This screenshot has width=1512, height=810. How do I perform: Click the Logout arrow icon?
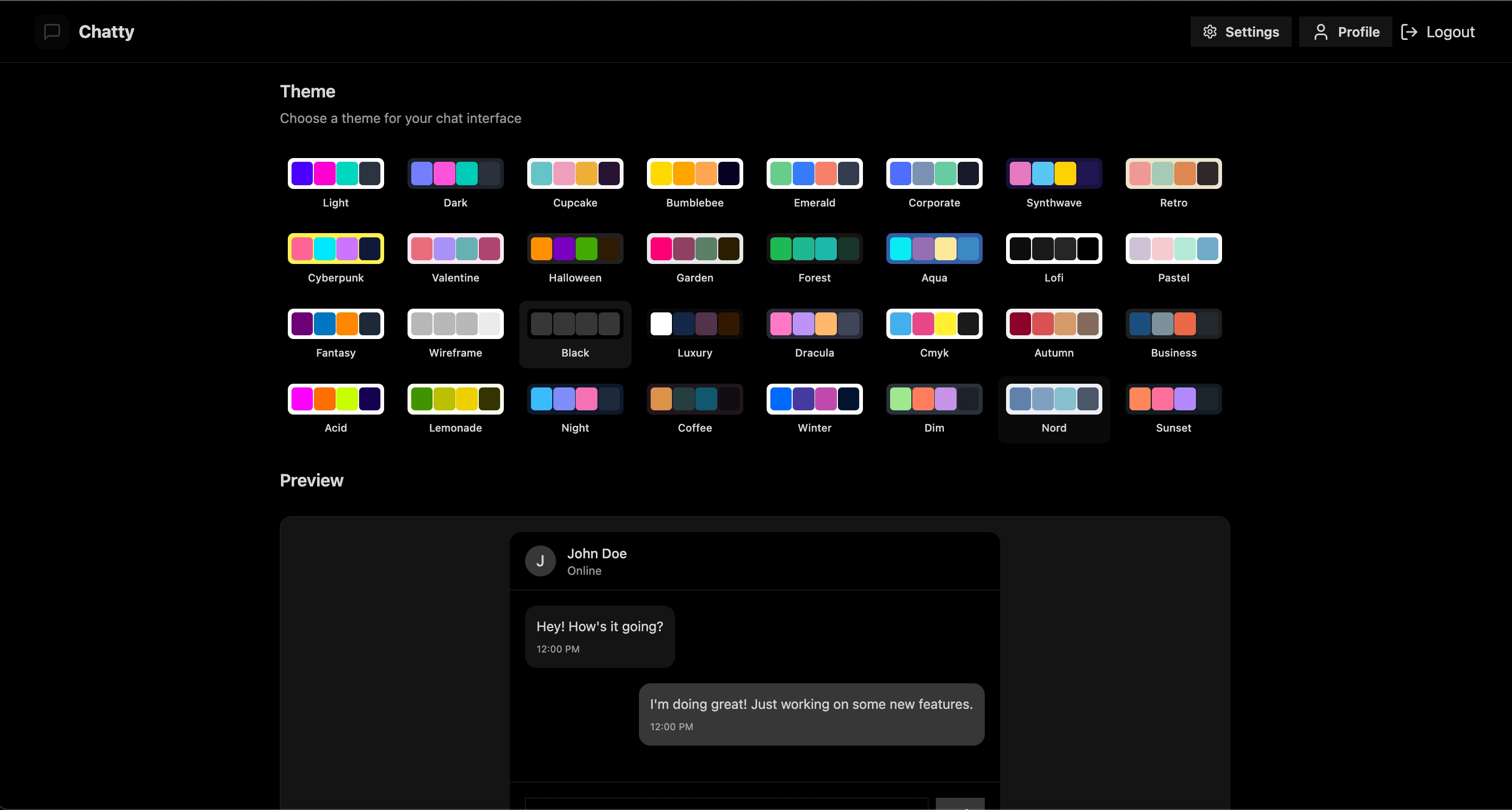(1409, 32)
